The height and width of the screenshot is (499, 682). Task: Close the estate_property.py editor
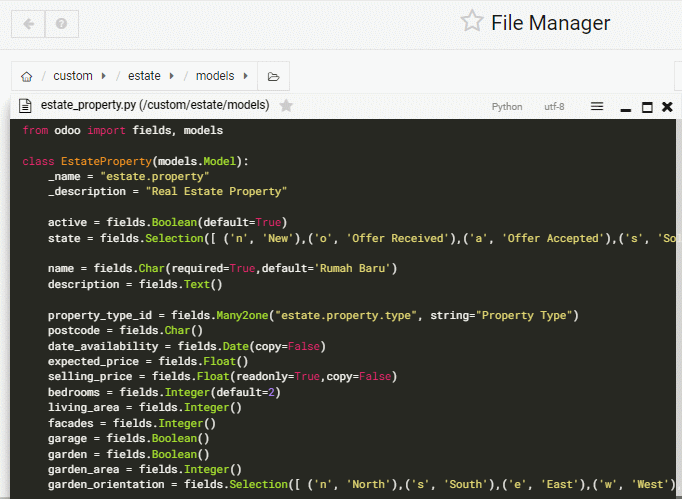coord(667,107)
